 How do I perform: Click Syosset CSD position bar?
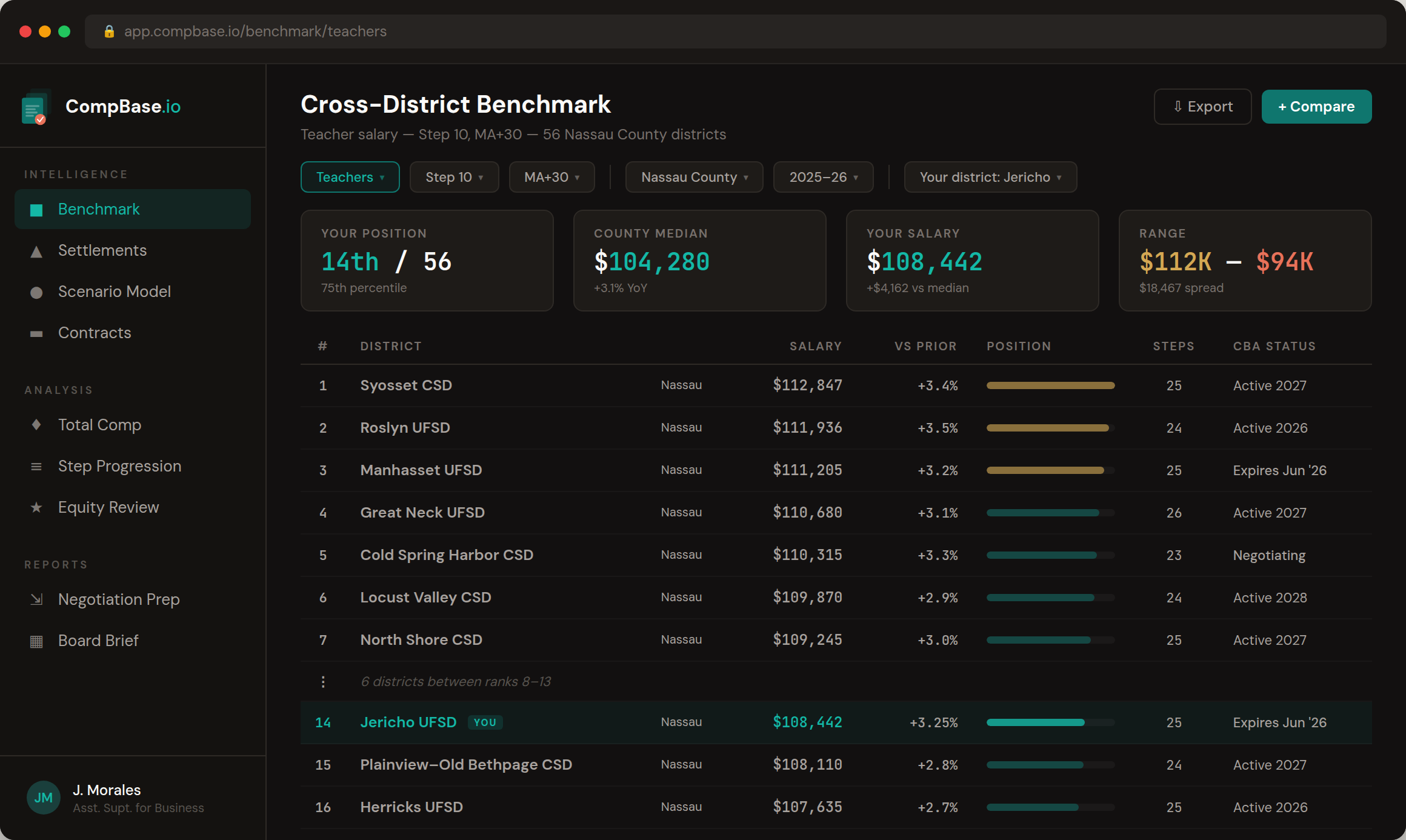1050,385
